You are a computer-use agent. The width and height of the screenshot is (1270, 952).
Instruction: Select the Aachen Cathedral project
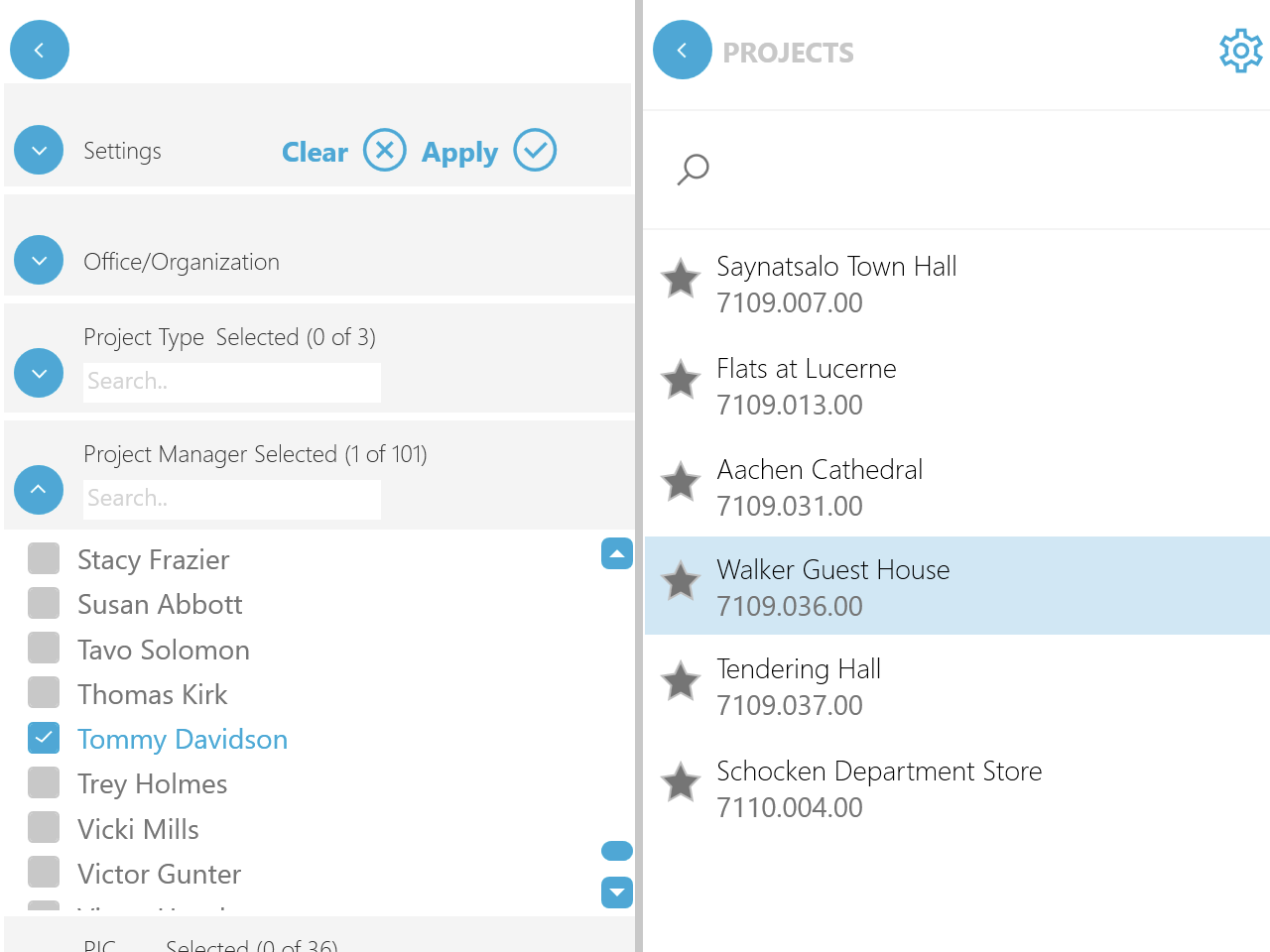(957, 487)
